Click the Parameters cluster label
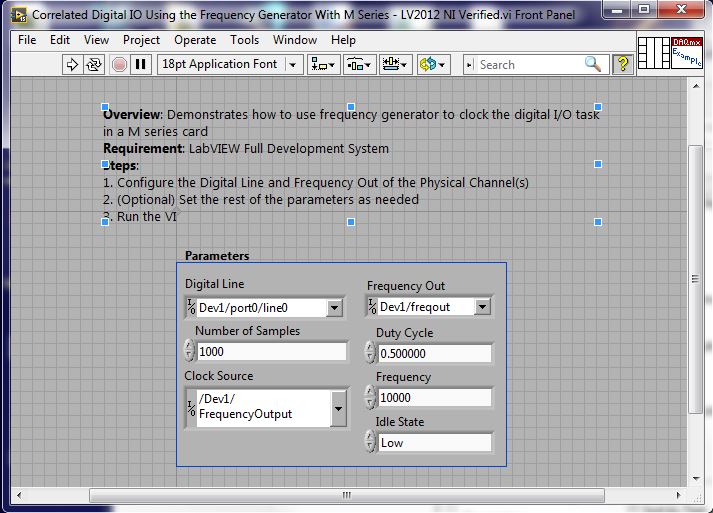Image resolution: width=713 pixels, height=513 pixels. [217, 256]
